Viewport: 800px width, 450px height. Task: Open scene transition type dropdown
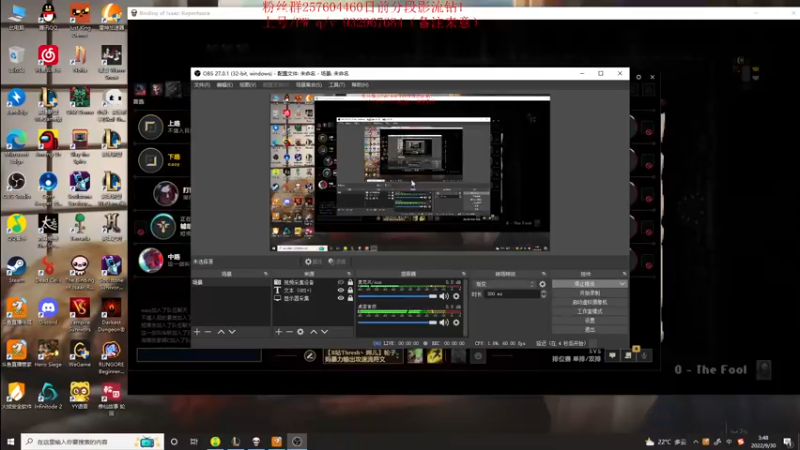pos(505,284)
